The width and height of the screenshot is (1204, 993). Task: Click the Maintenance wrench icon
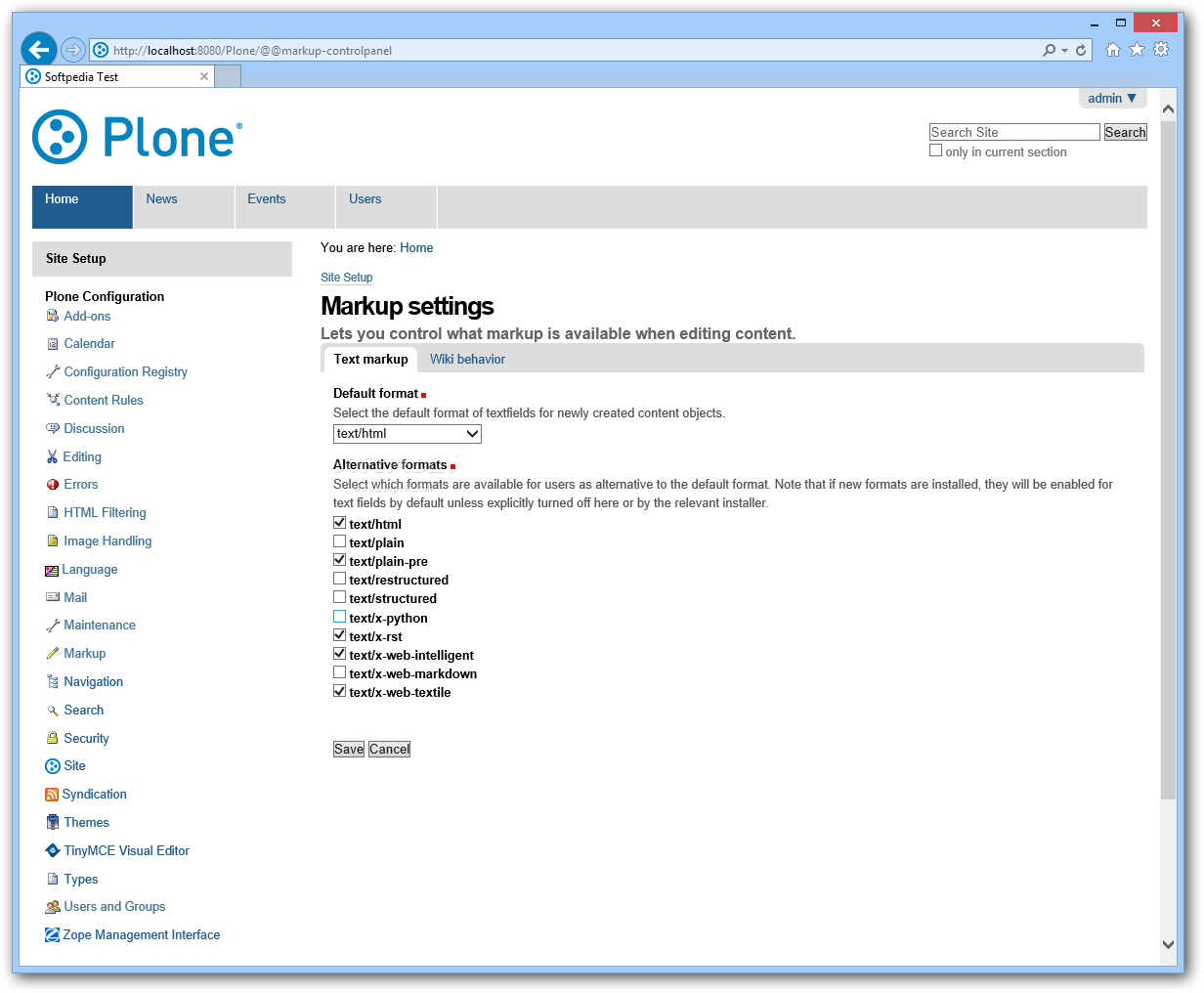pos(53,626)
